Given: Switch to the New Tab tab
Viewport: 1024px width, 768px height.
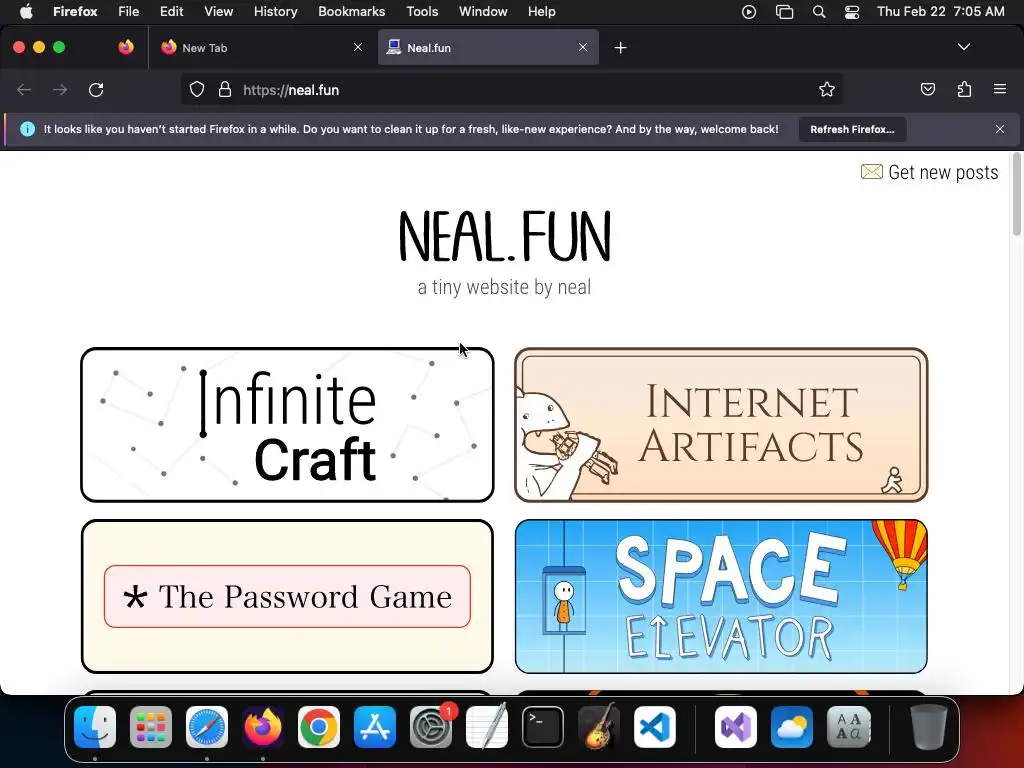Looking at the screenshot, I should pyautogui.click(x=261, y=47).
